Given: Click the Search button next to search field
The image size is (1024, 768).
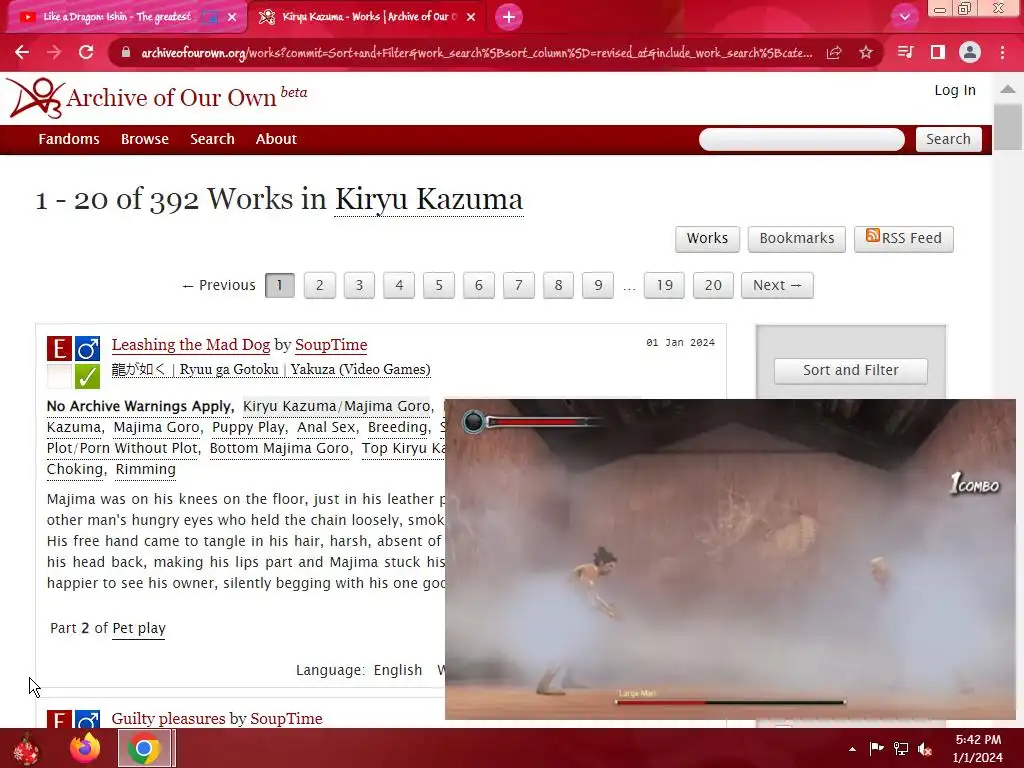Looking at the screenshot, I should point(948,139).
